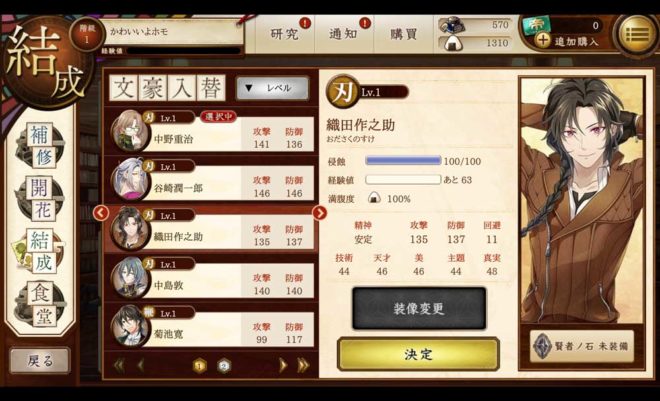Select page 2 of the writer list
The height and width of the screenshot is (401, 660).
224,366
